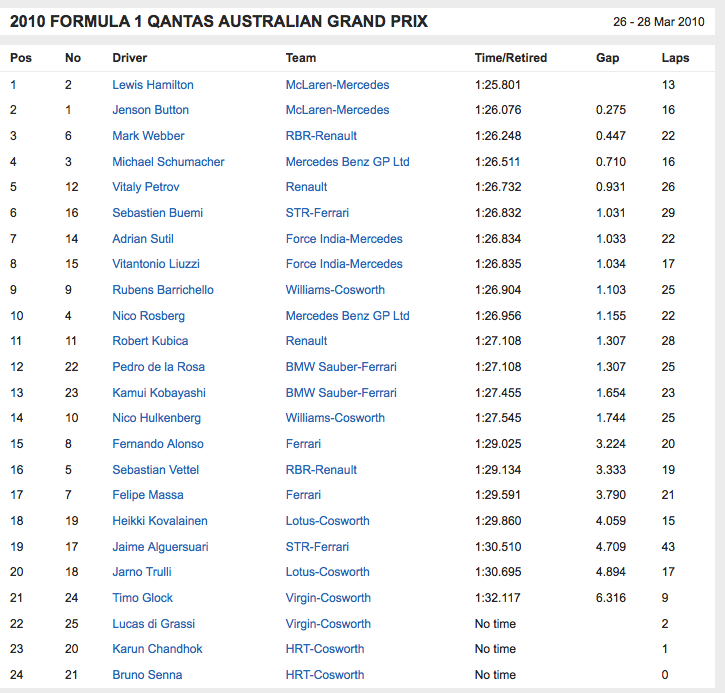Open Timo Glock's profile link

pyautogui.click(x=142, y=598)
